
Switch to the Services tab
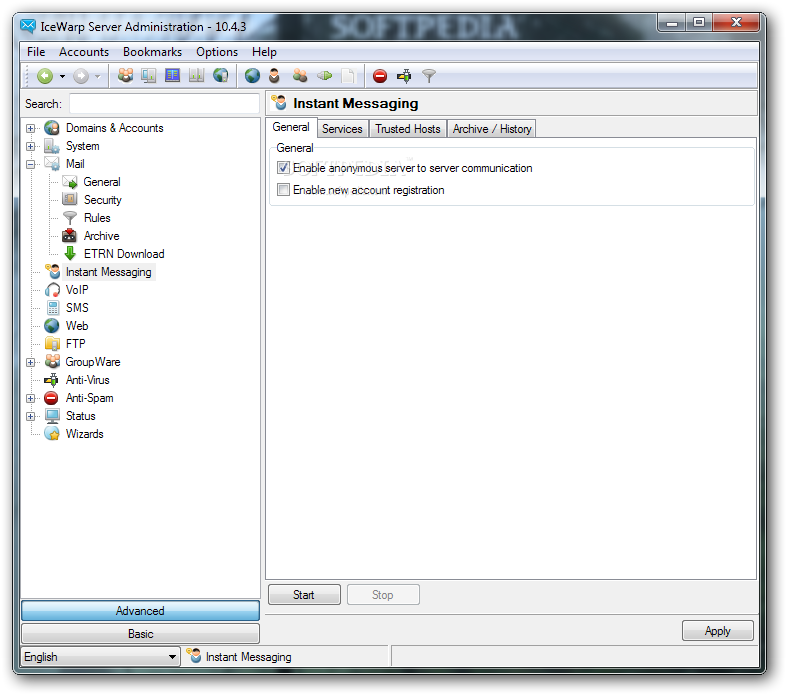[342, 129]
